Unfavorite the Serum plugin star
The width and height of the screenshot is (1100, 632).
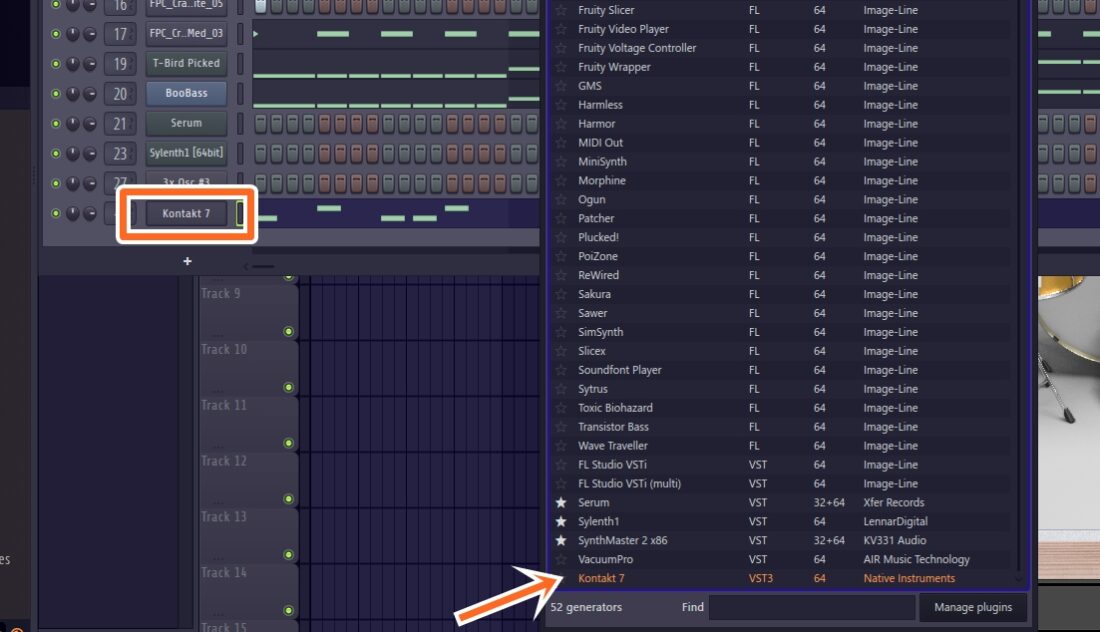point(561,503)
